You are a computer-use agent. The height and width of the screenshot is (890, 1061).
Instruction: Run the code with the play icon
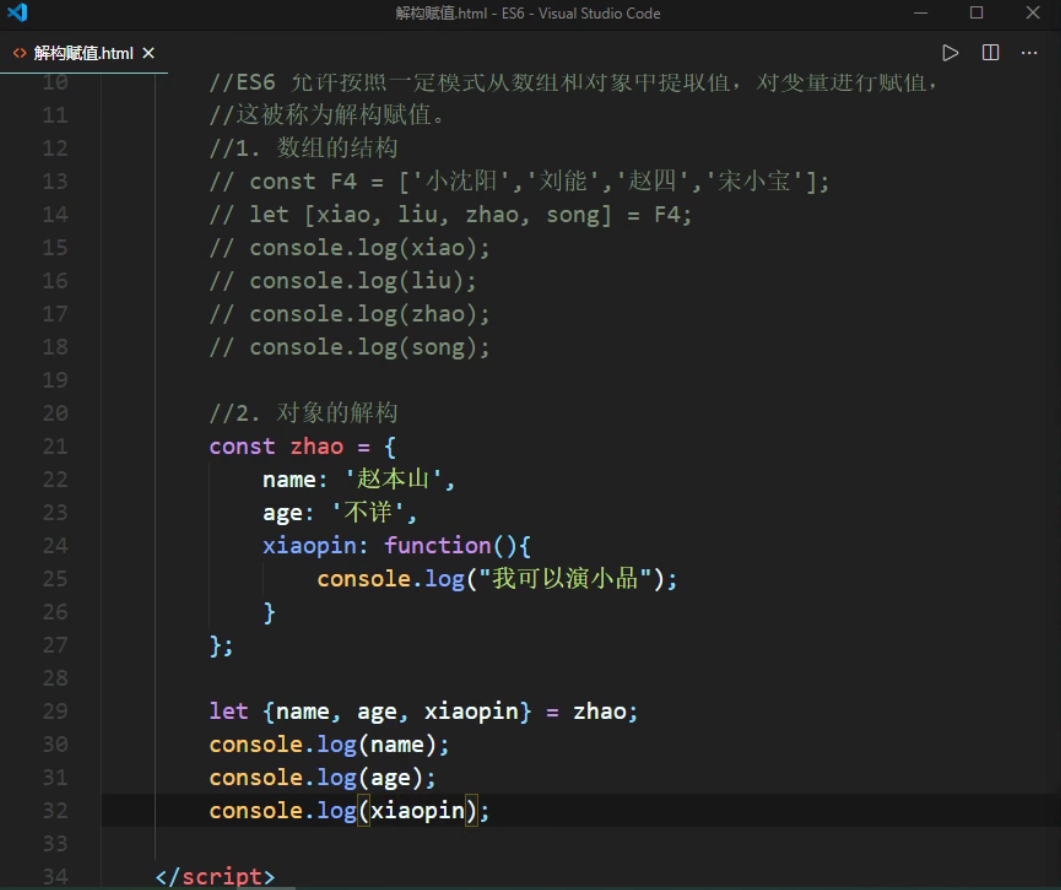click(950, 53)
